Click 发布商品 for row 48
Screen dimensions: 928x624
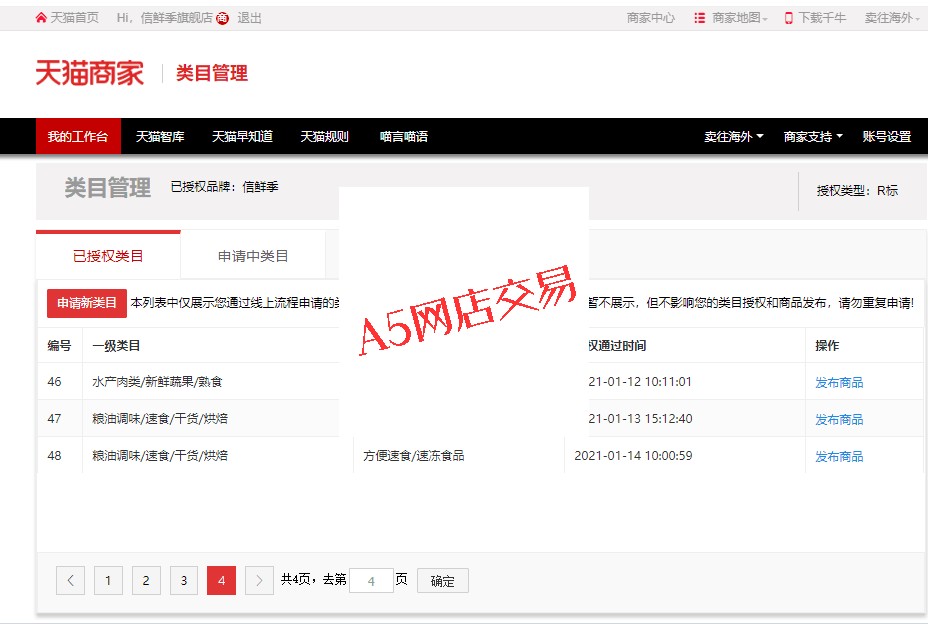[839, 456]
